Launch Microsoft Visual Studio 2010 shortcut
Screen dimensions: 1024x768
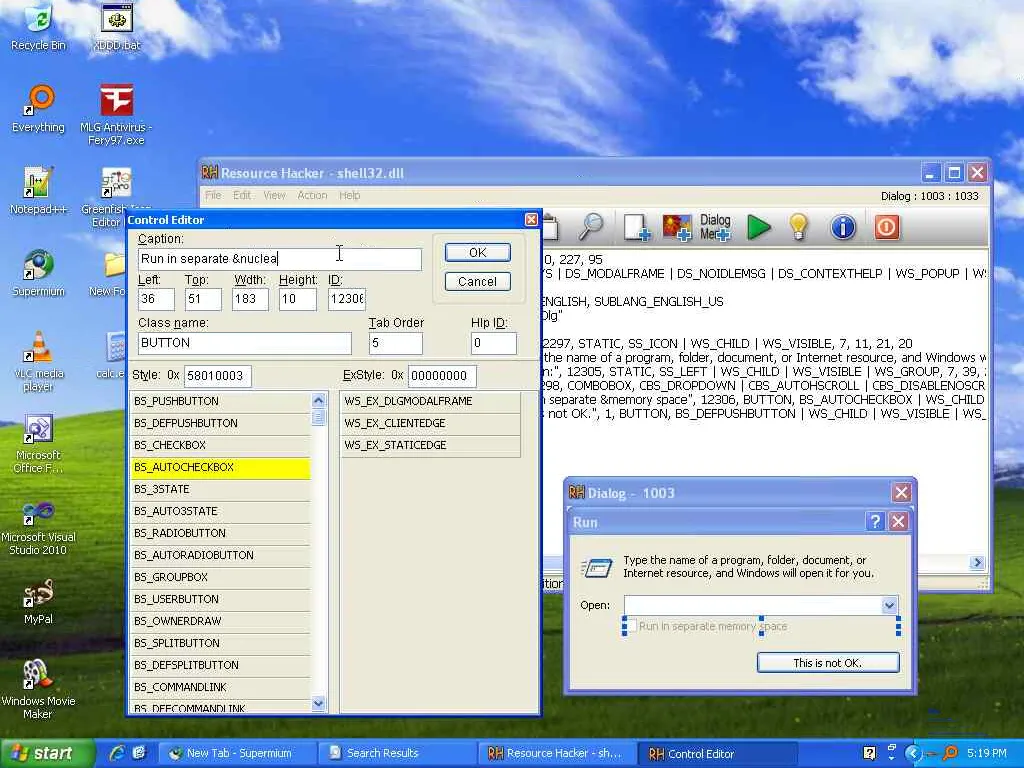click(x=39, y=526)
